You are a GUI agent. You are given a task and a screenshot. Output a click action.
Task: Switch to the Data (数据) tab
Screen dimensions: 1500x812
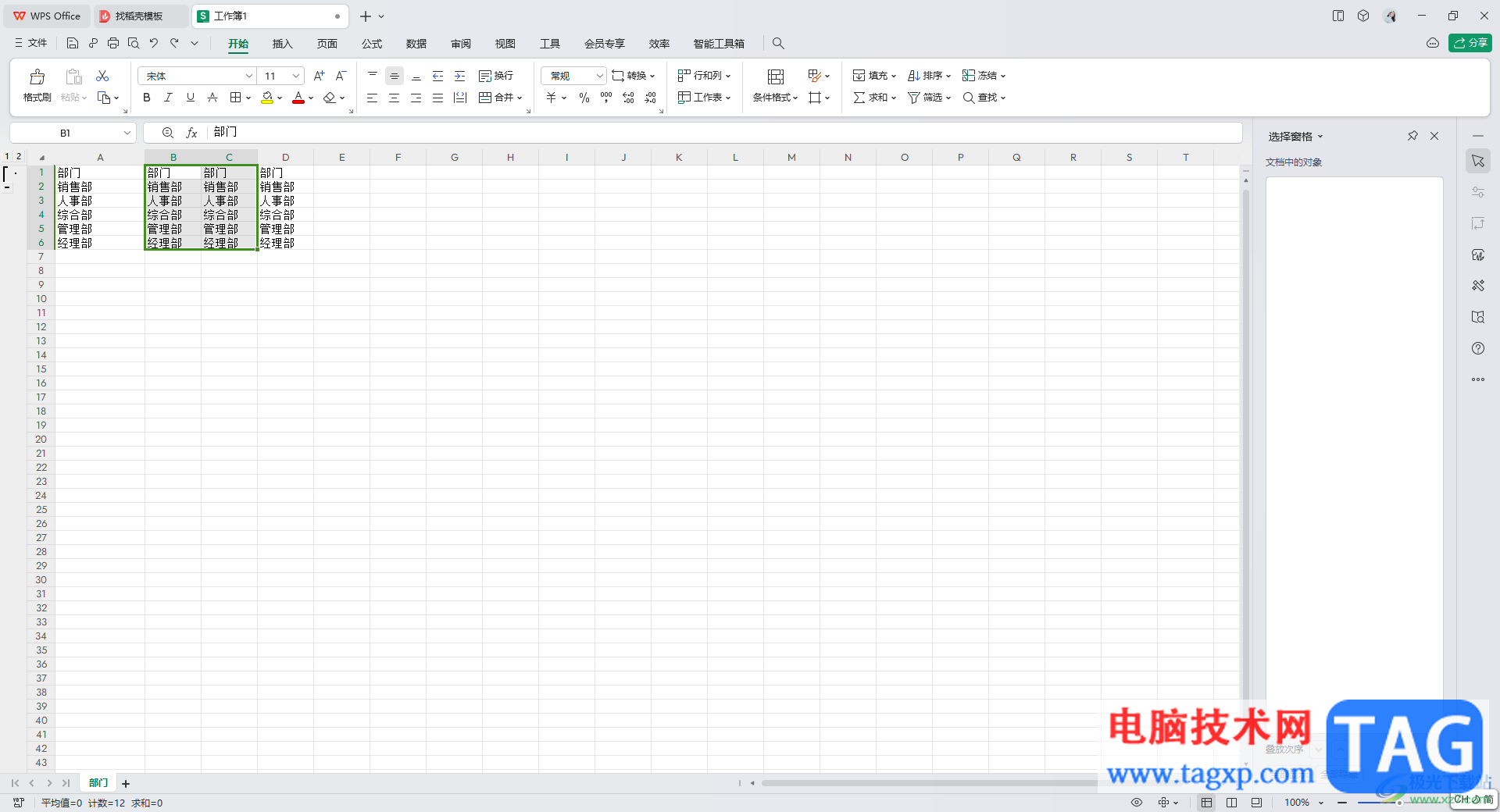coord(416,44)
